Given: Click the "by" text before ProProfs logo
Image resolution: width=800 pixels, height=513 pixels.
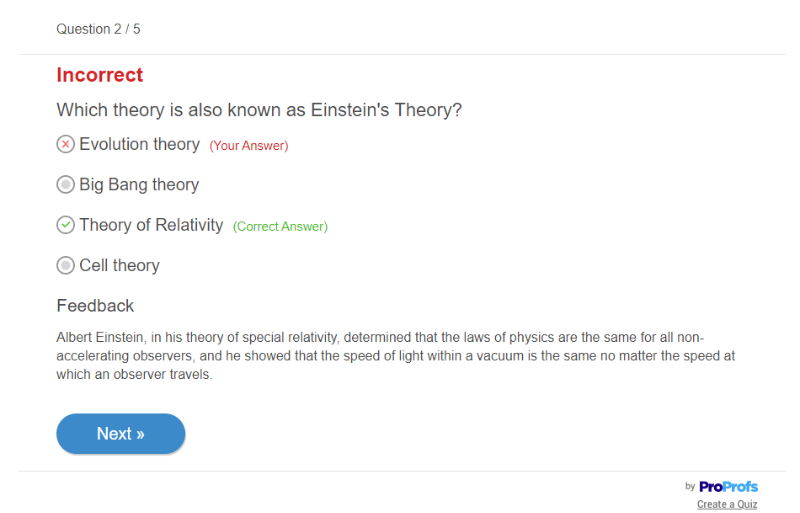Looking at the screenshot, I should pyautogui.click(x=690, y=487).
